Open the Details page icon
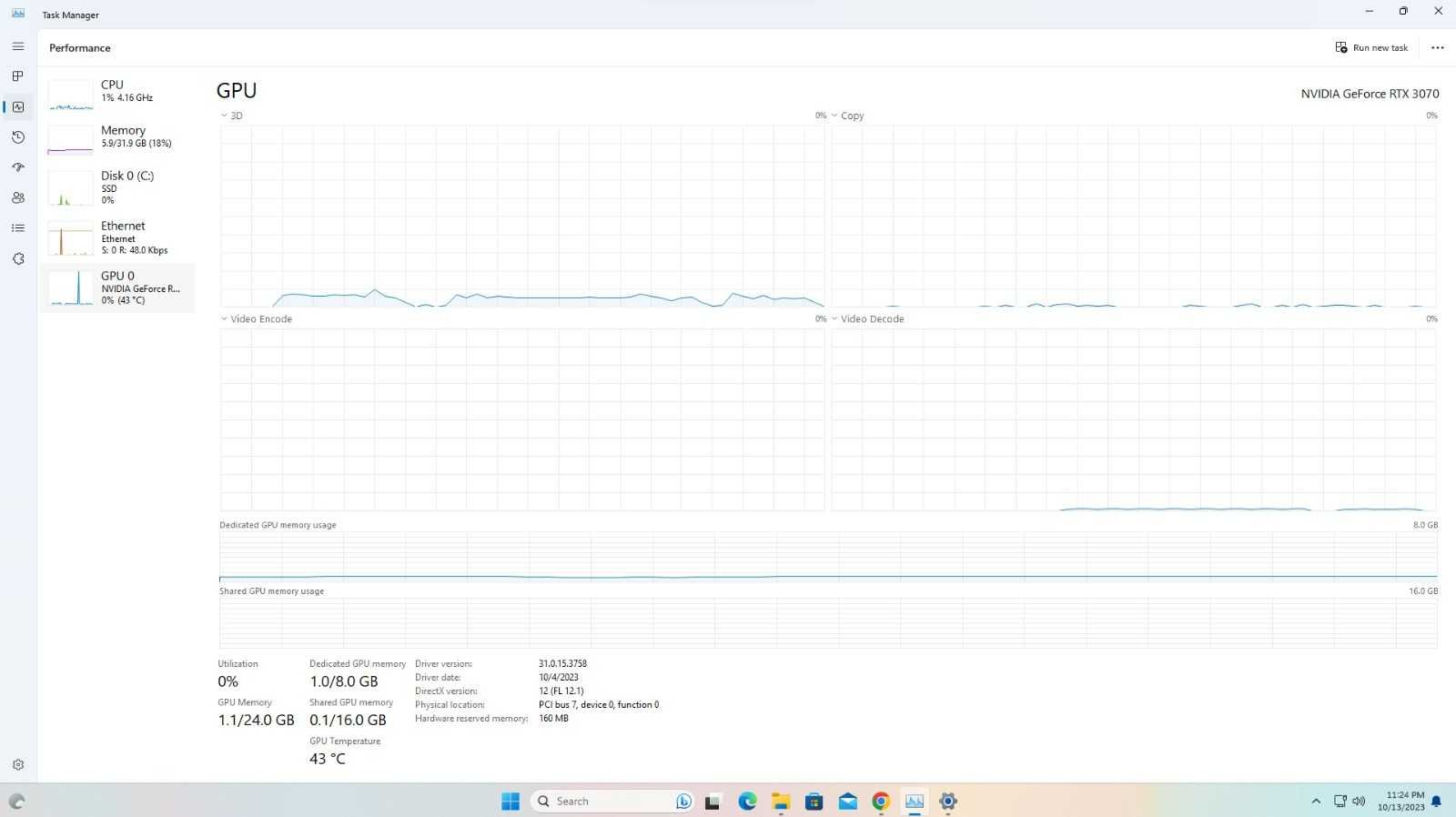Screen dimensions: 1456x817 coord(18,228)
